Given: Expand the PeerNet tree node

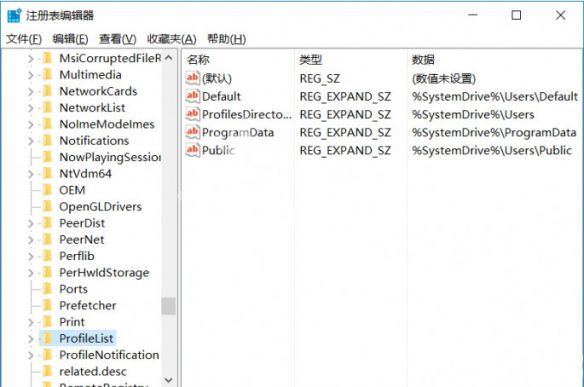Looking at the screenshot, I should [x=31, y=240].
